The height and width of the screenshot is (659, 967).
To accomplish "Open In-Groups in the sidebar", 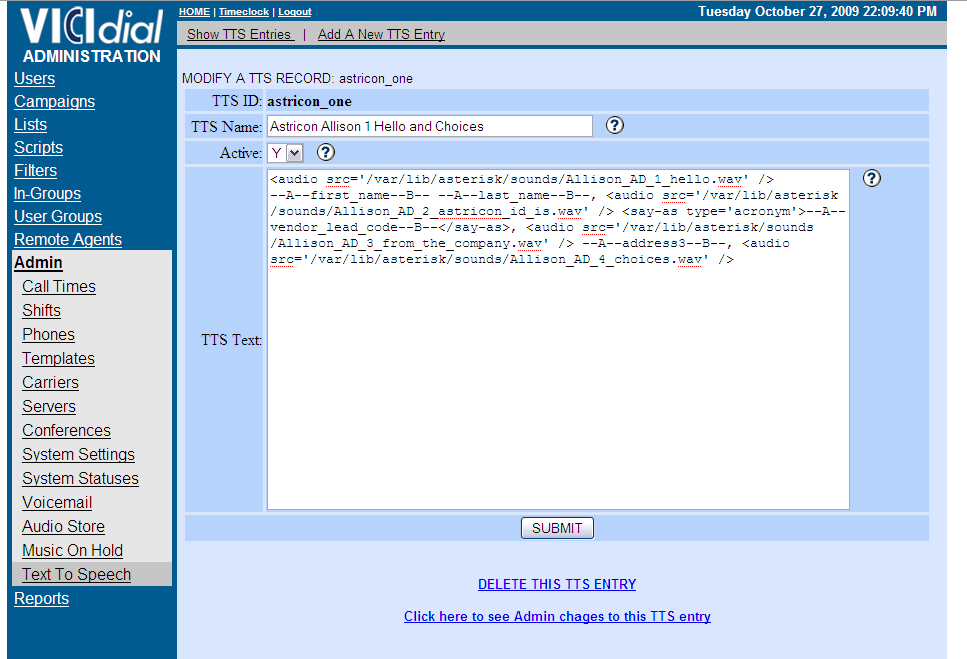I will click(x=47, y=194).
